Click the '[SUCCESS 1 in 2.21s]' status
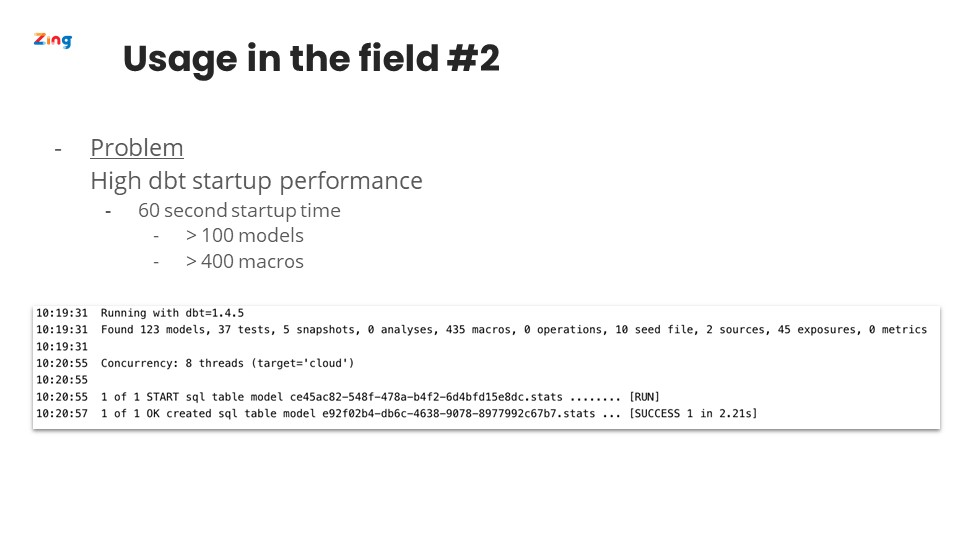960x540 pixels. coord(693,413)
